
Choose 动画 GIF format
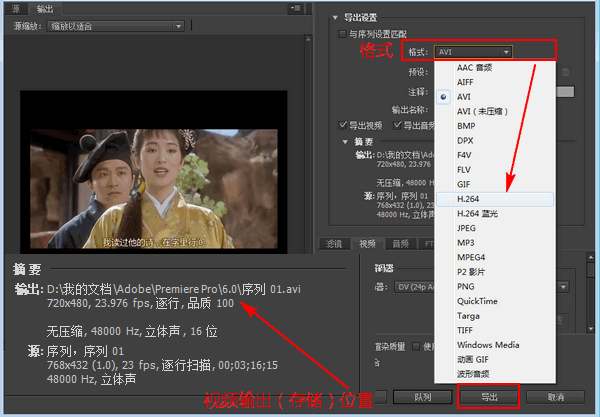[495, 359]
